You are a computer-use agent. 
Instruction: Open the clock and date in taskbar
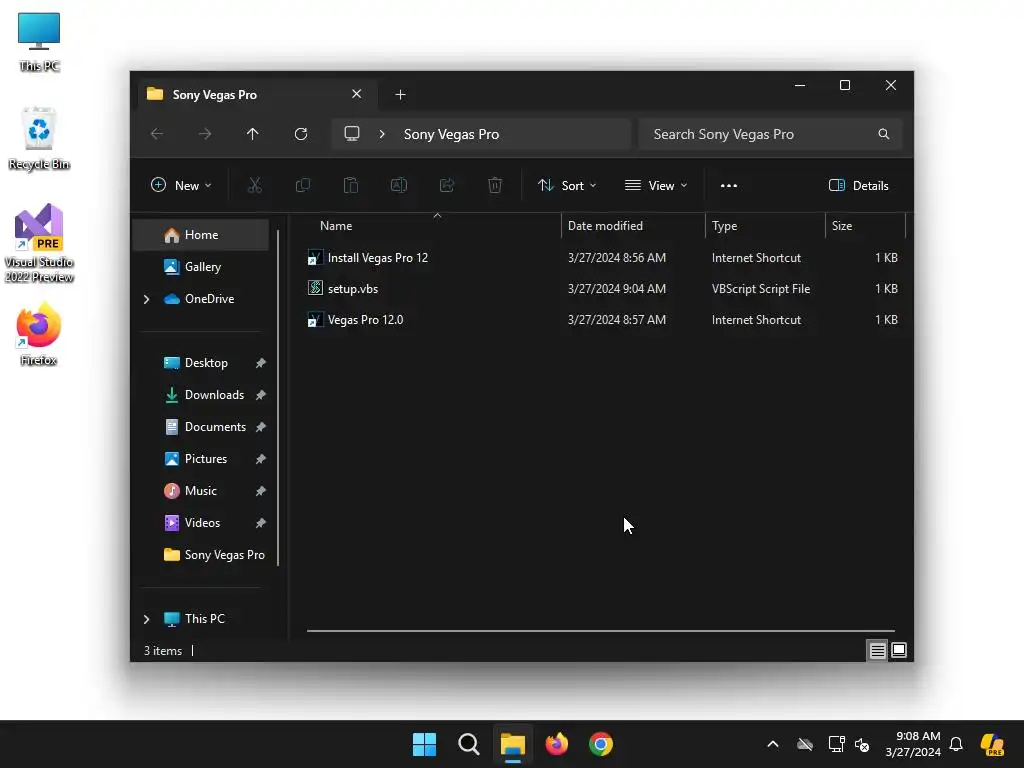pyautogui.click(x=913, y=744)
